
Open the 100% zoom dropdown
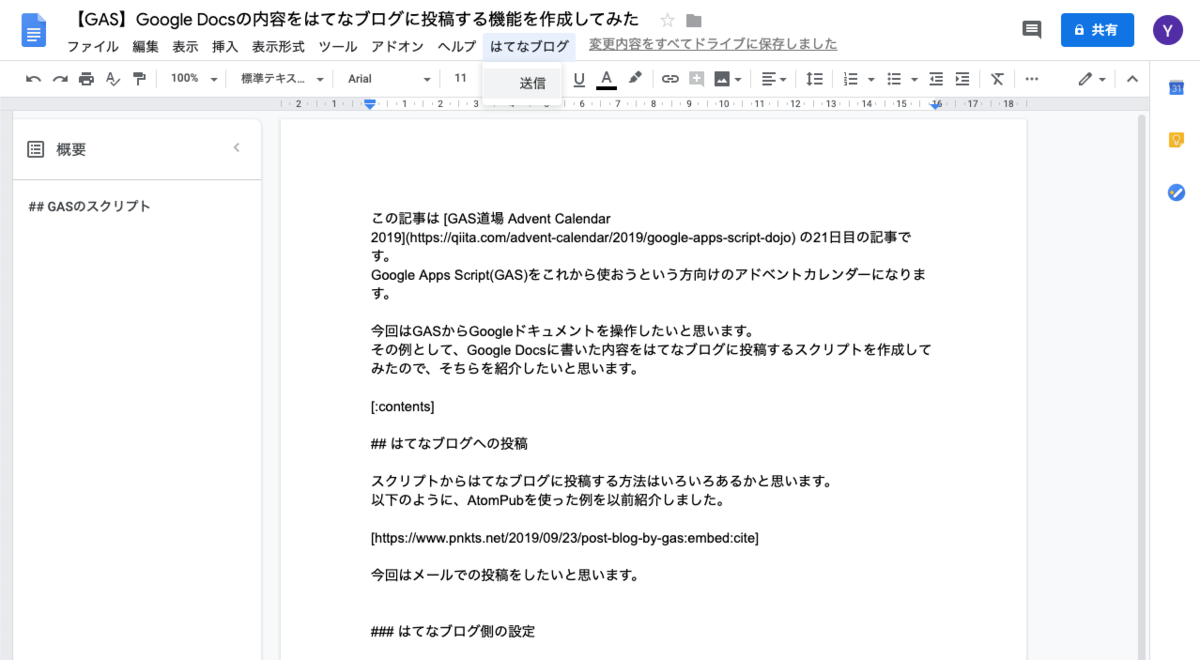click(193, 79)
